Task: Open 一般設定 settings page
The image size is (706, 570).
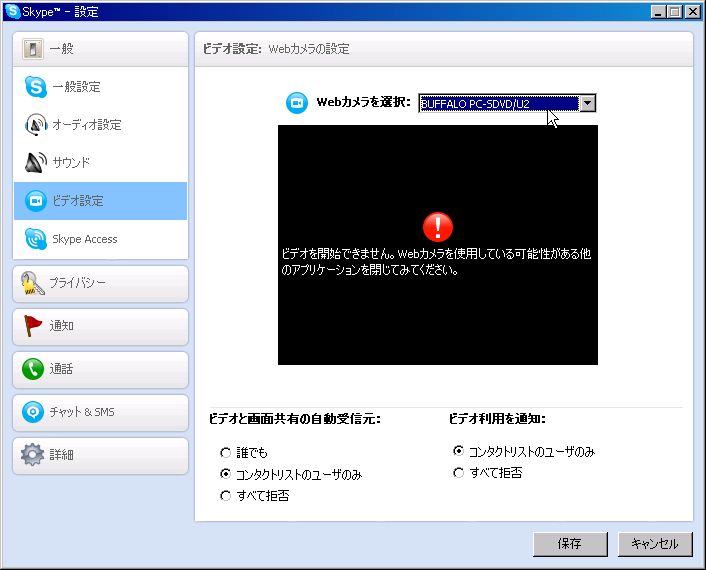Action: (x=100, y=87)
